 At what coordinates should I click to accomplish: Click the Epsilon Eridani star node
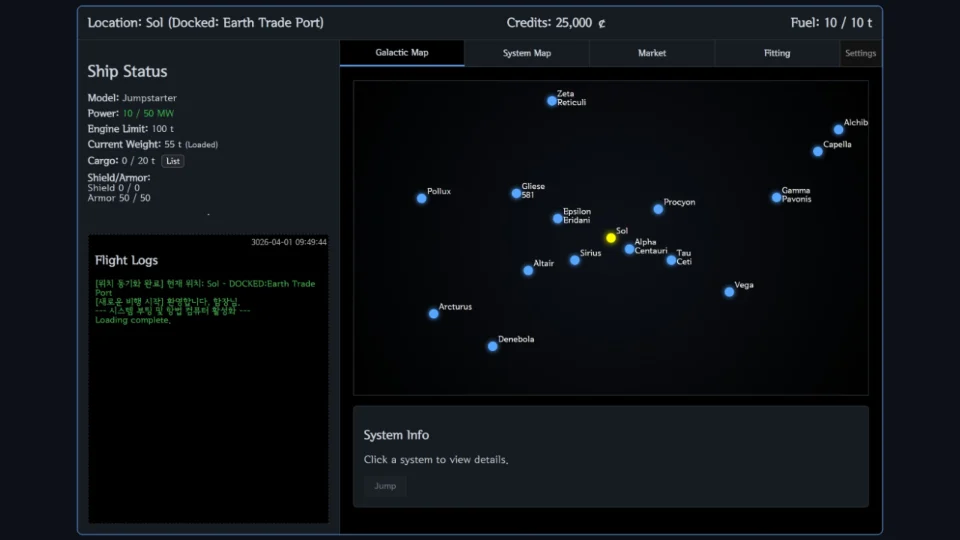pyautogui.click(x=558, y=218)
